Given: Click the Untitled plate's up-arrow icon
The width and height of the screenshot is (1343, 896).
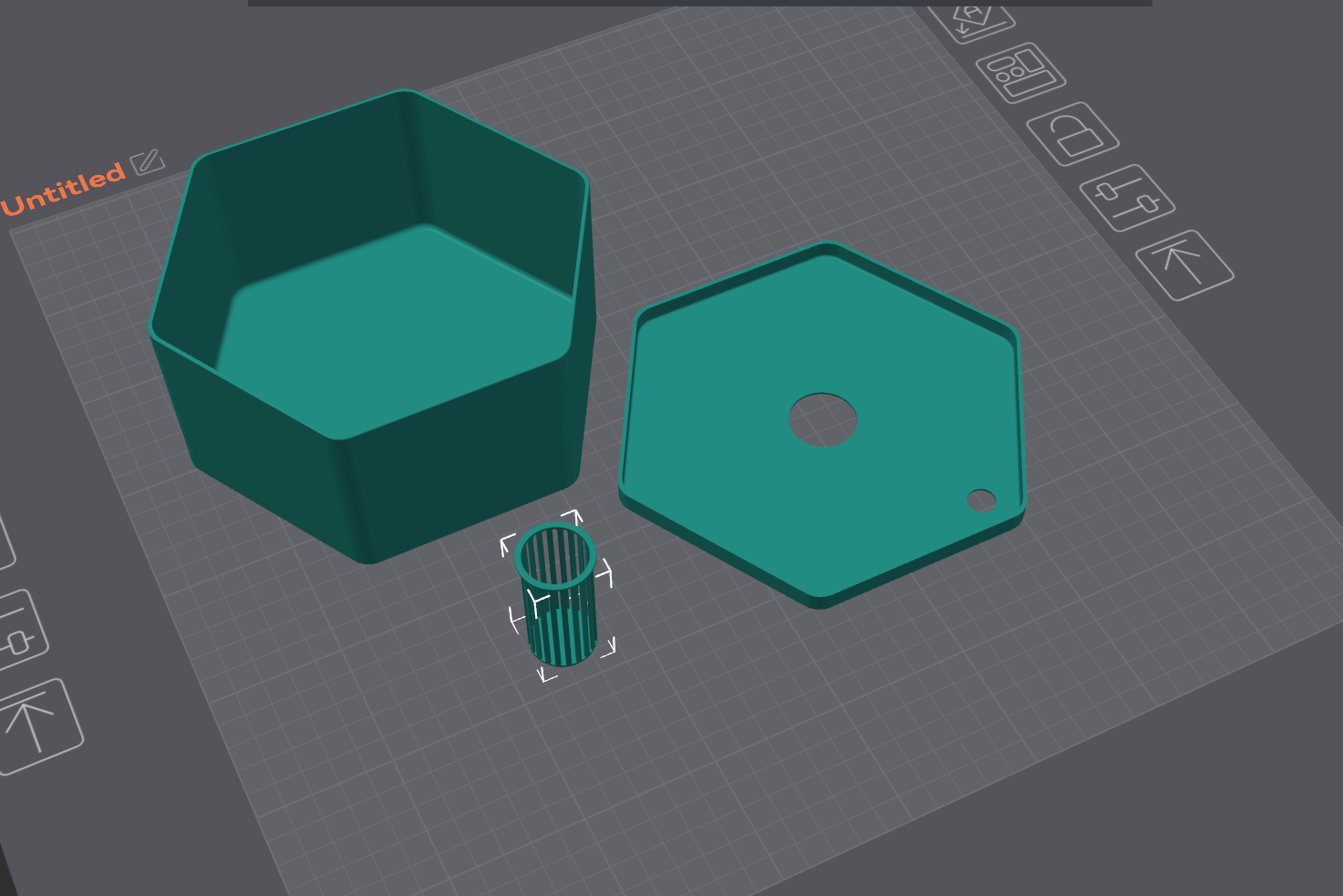Looking at the screenshot, I should coord(1184,264).
